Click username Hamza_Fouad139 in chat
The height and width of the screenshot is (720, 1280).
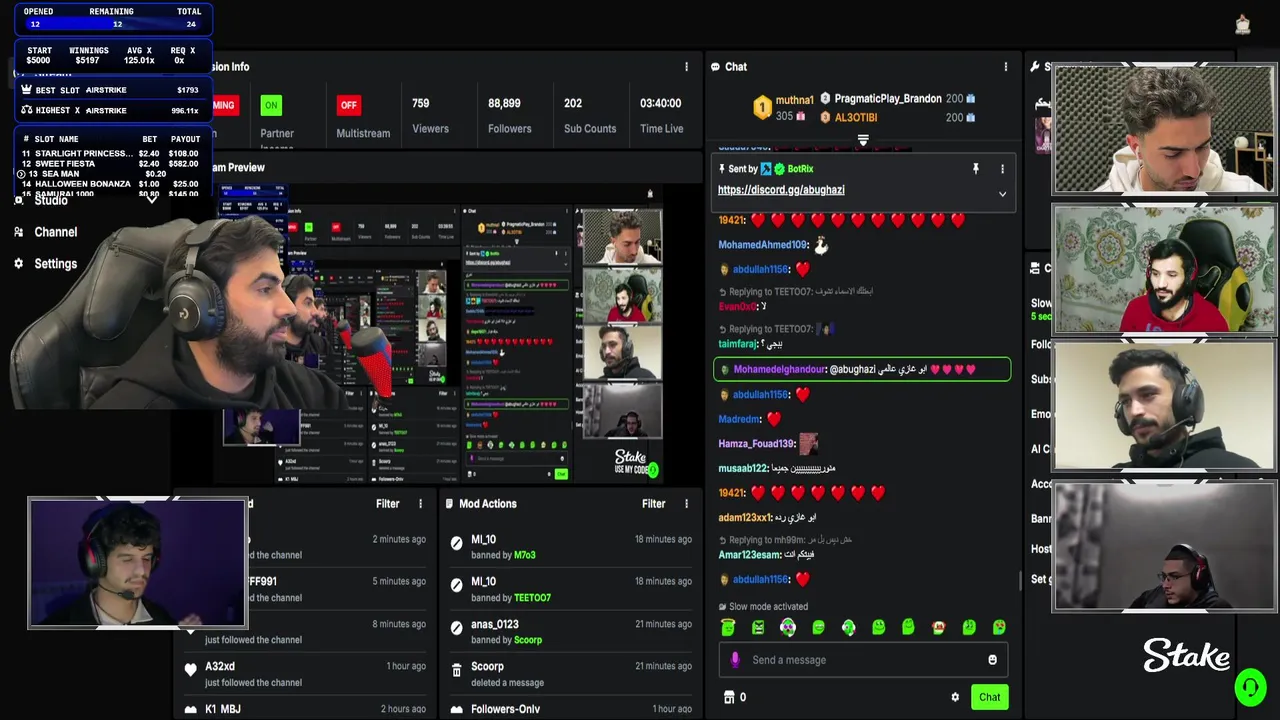point(756,444)
